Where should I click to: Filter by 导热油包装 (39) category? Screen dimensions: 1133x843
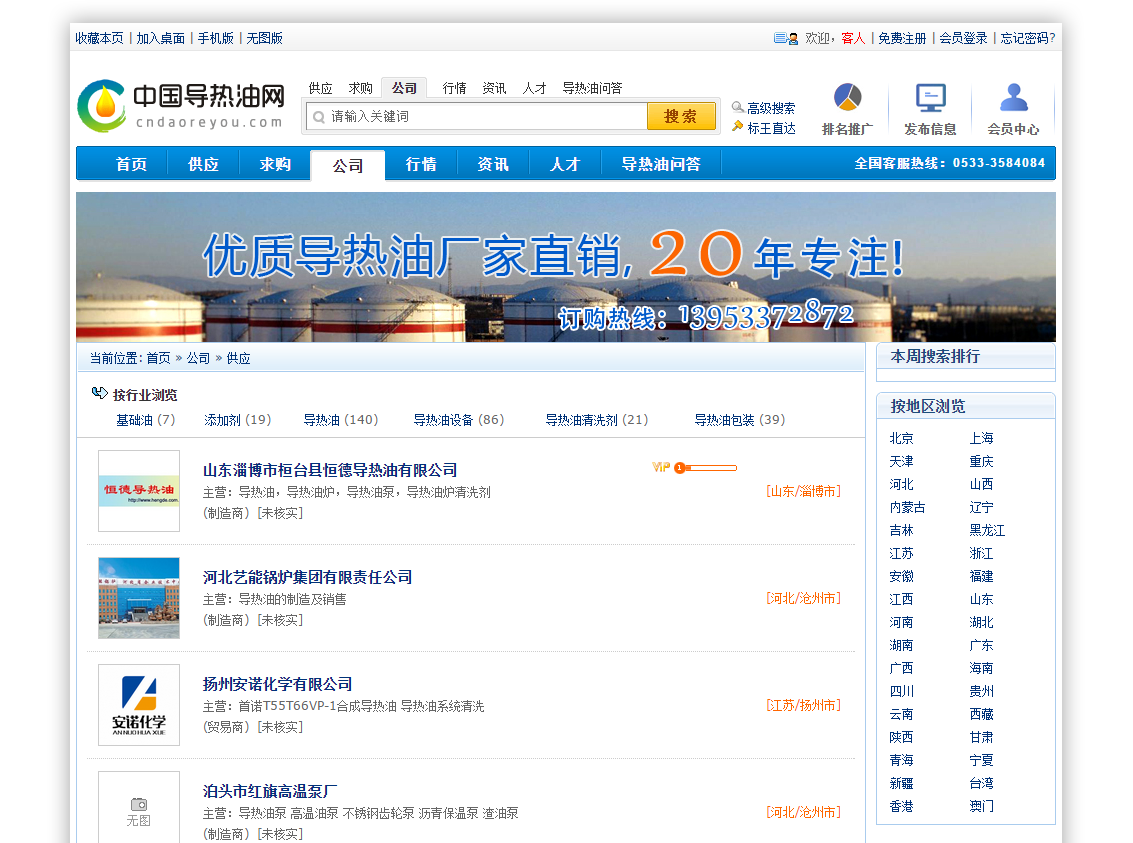point(740,420)
